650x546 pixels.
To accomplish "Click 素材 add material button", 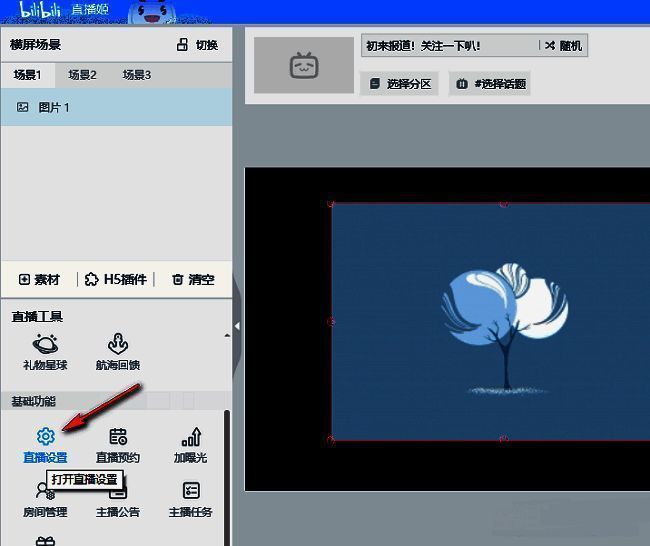I will [x=40, y=280].
